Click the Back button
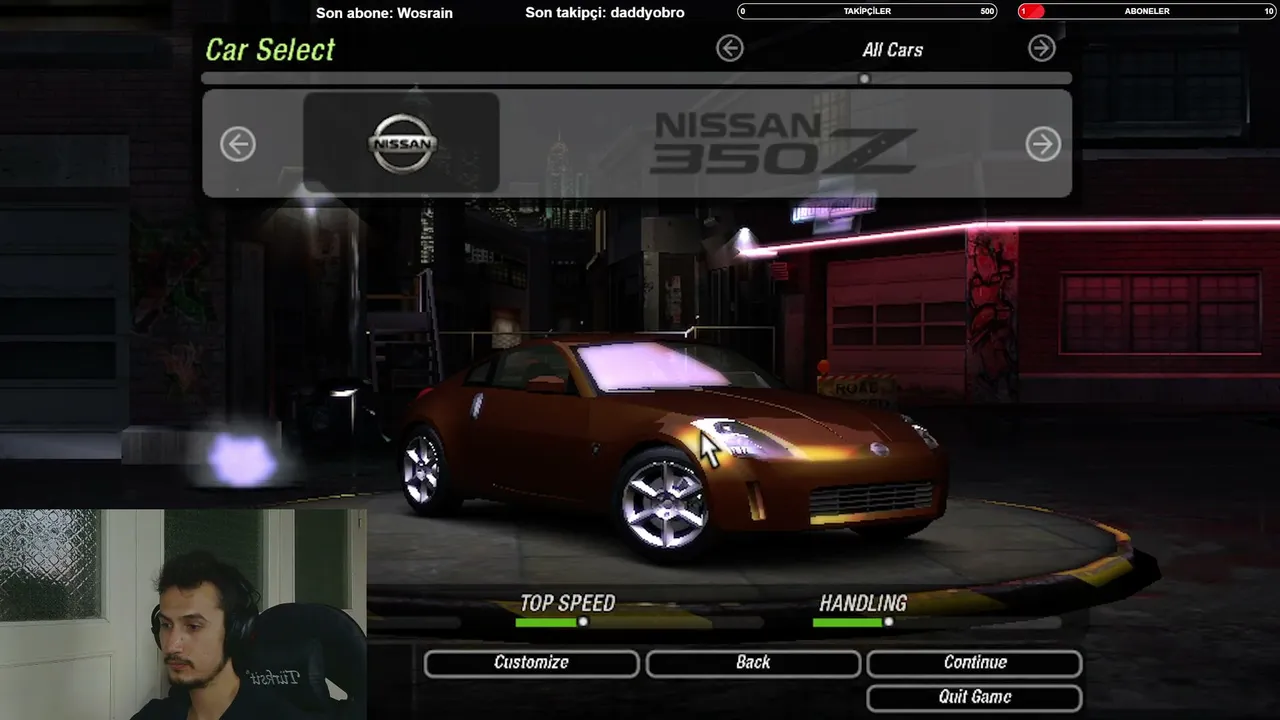Image resolution: width=1280 pixels, height=720 pixels. click(753, 663)
